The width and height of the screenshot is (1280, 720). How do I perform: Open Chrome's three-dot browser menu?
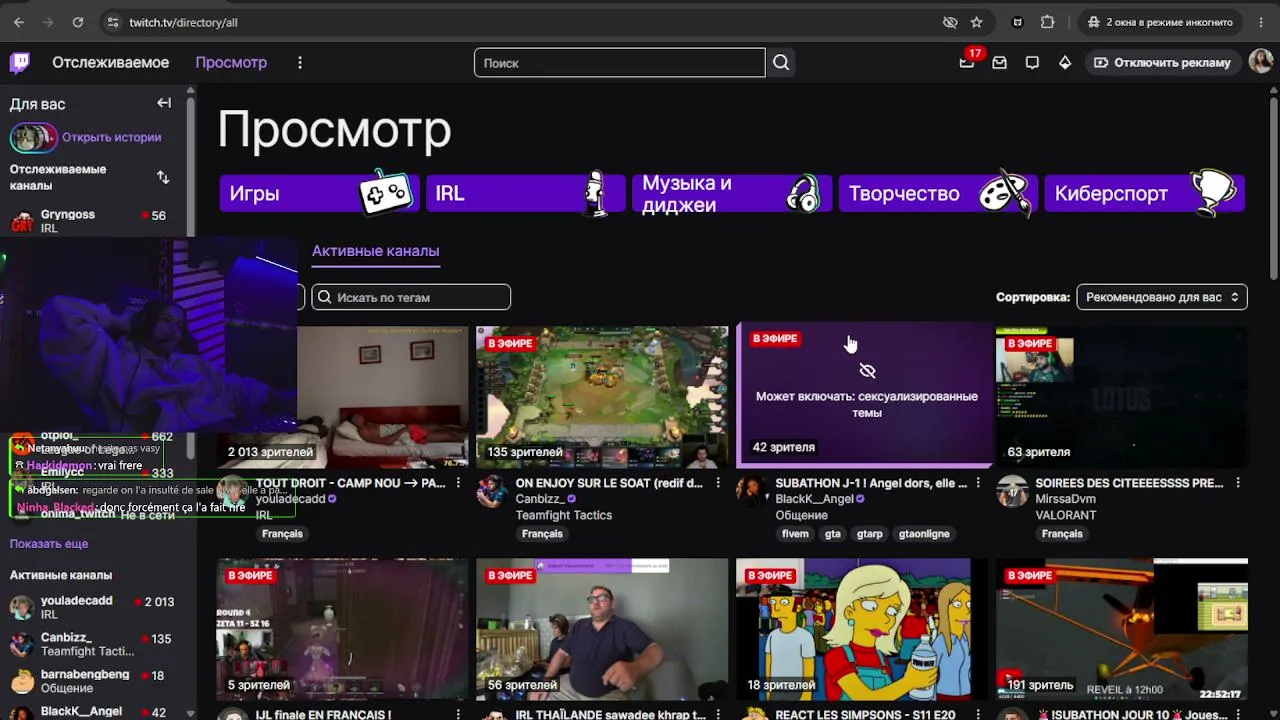1260,22
